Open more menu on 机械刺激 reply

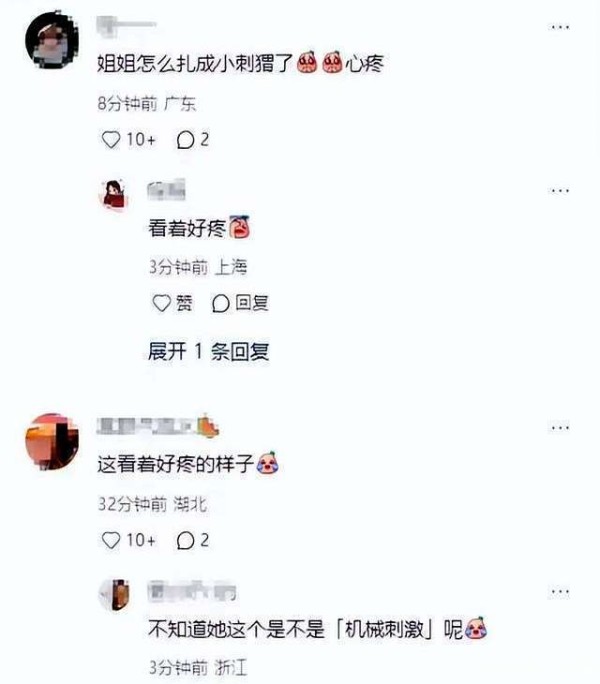click(559, 592)
